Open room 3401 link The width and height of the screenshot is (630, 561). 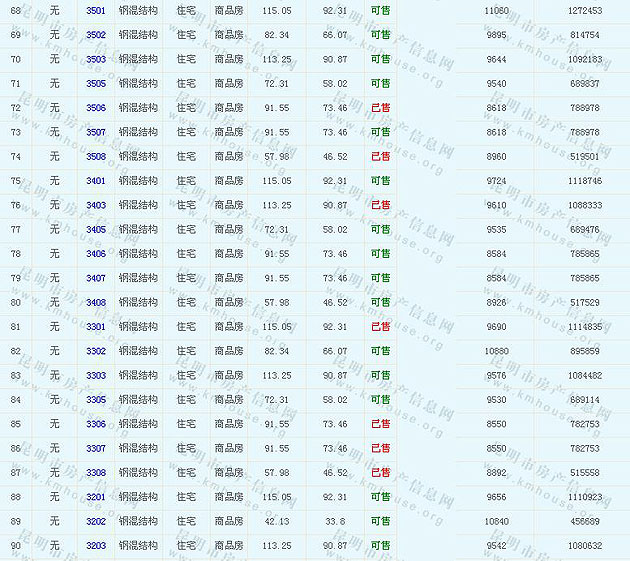[x=96, y=180]
